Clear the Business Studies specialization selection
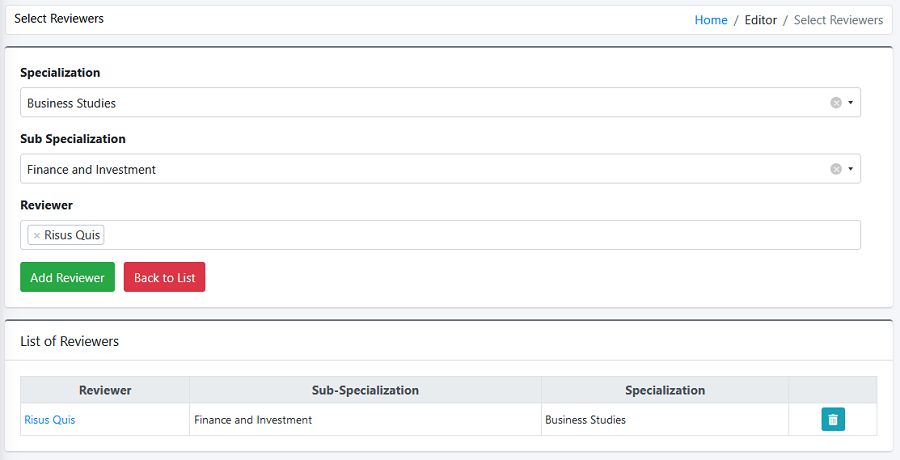900x460 pixels. click(836, 103)
